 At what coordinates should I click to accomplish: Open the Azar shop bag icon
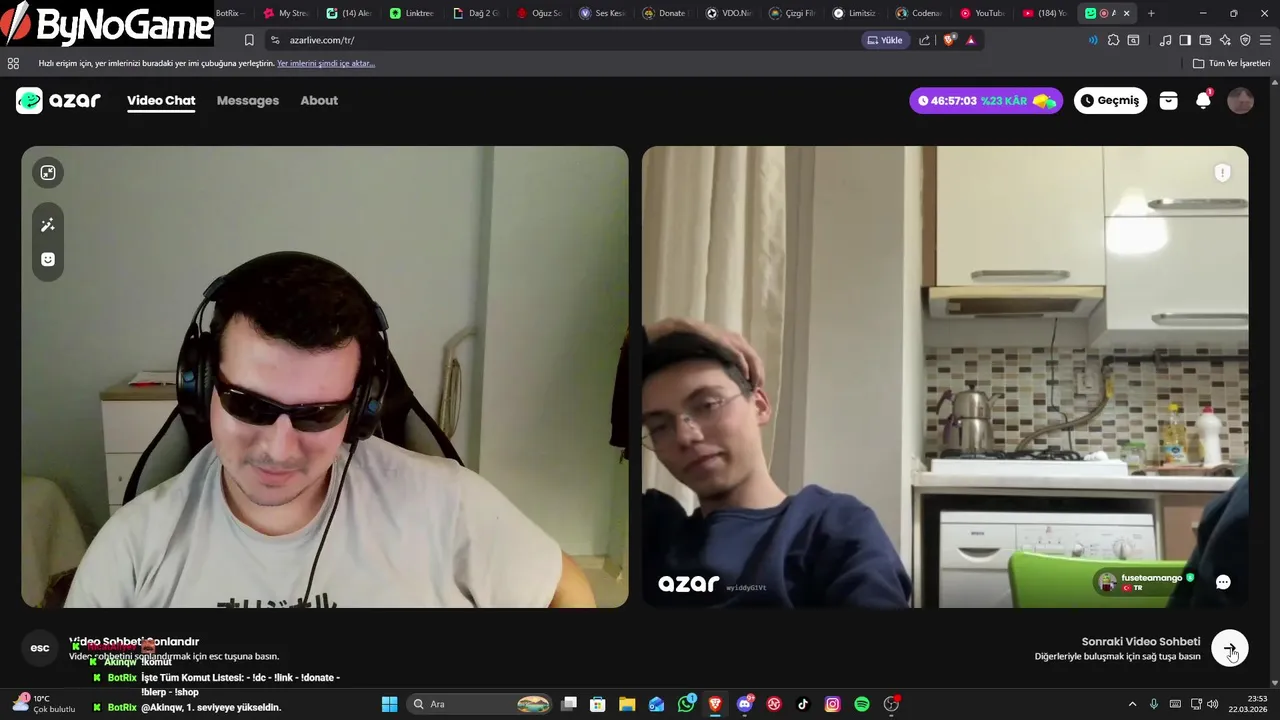[1168, 101]
